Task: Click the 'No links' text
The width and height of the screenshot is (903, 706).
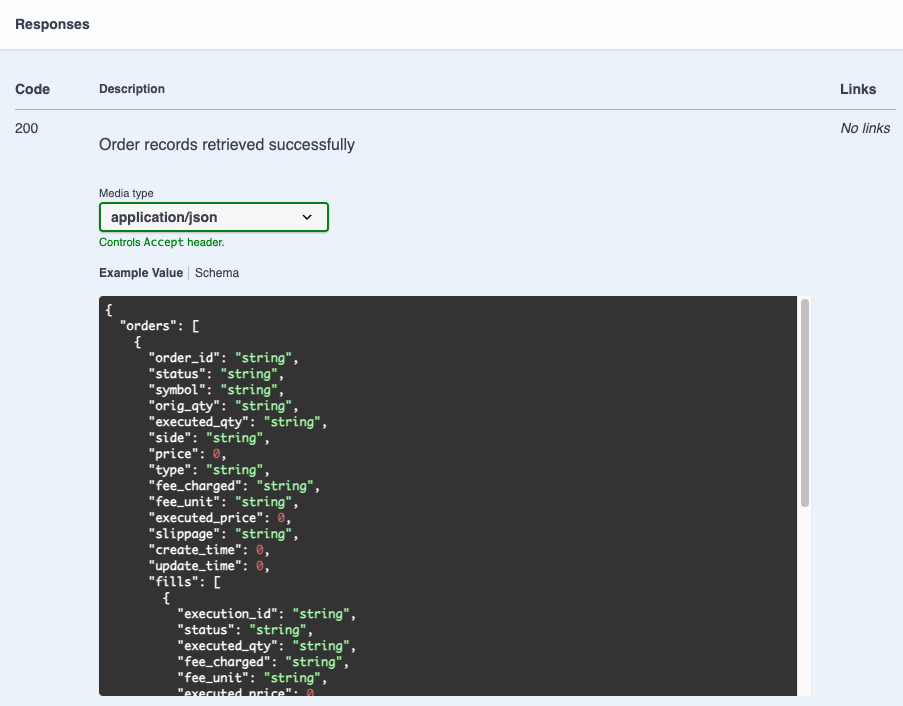Action: (865, 128)
